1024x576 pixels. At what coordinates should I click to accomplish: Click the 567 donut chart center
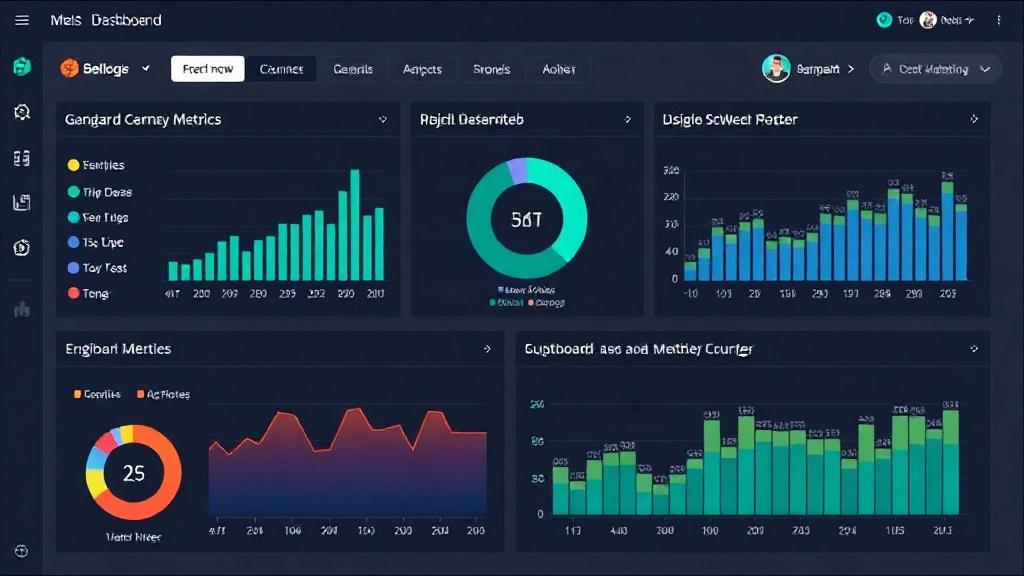pyautogui.click(x=526, y=219)
